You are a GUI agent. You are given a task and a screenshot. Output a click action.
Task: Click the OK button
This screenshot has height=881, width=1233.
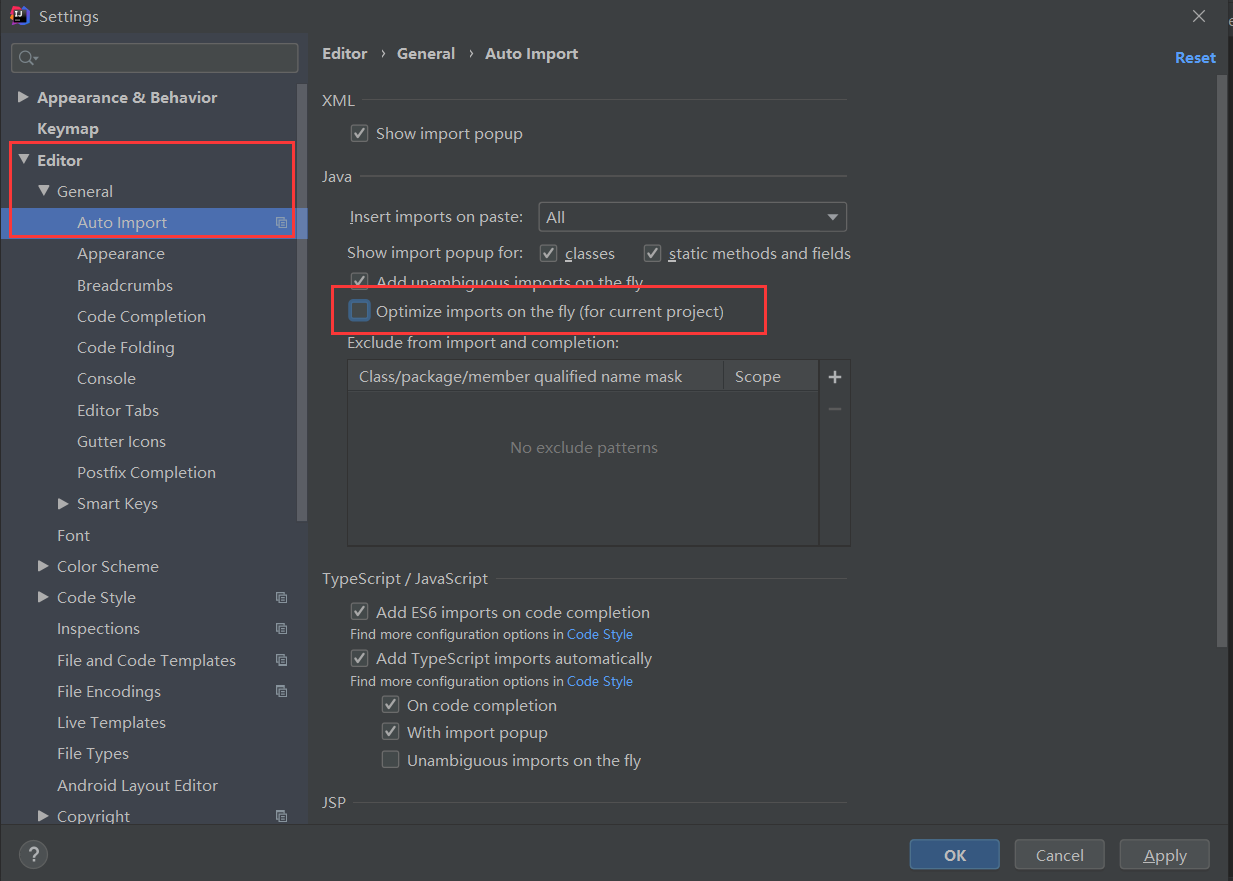click(954, 855)
